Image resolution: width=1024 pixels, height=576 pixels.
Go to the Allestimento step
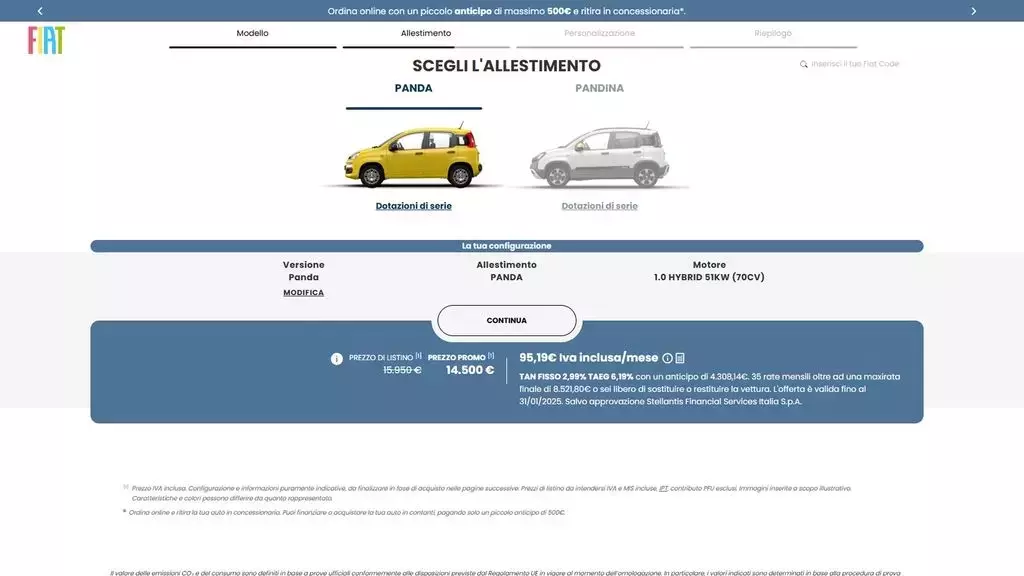coord(426,33)
